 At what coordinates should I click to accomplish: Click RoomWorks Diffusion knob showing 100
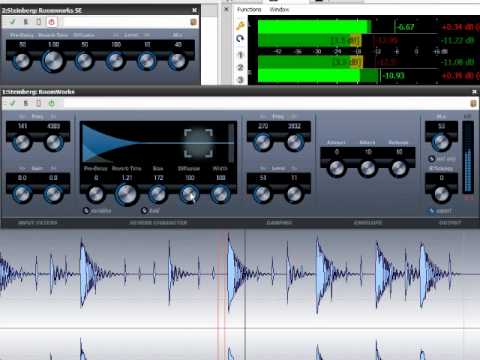pos(189,194)
